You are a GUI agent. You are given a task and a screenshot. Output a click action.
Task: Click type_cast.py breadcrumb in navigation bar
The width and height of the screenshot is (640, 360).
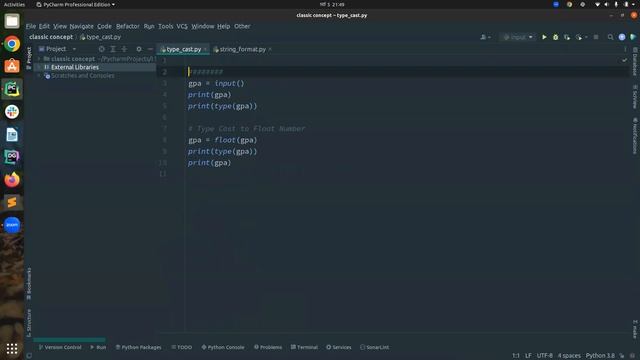pyautogui.click(x=100, y=37)
